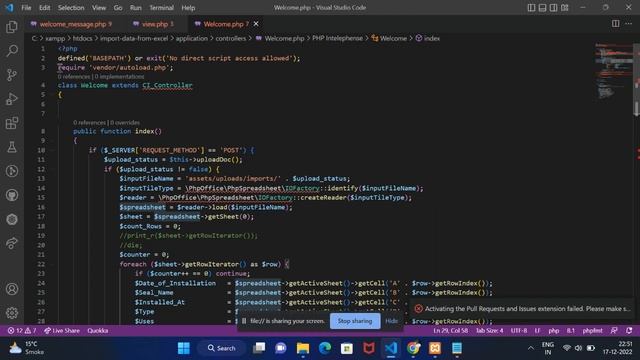
Task: Open the Run and Debug view
Action: pyautogui.click(x=12, y=99)
